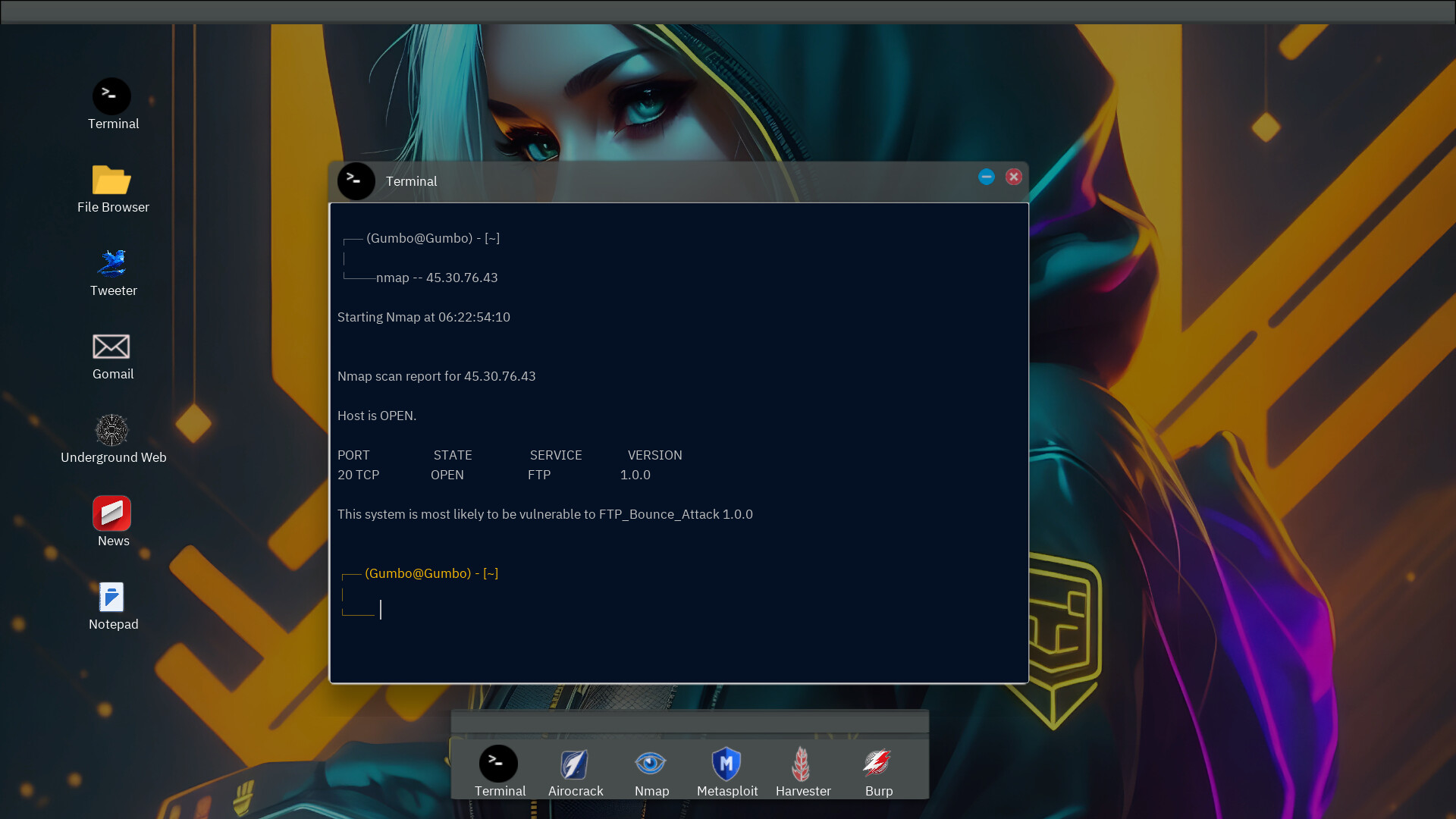Click the Terminal window title bar

679,180
